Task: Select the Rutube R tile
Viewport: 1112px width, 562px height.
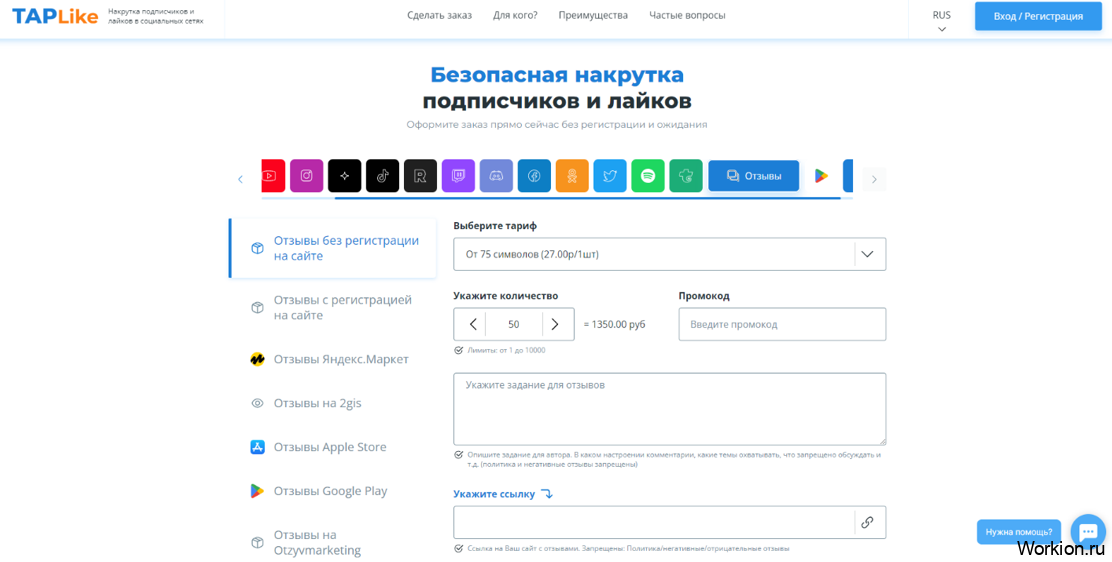Action: coord(421,176)
